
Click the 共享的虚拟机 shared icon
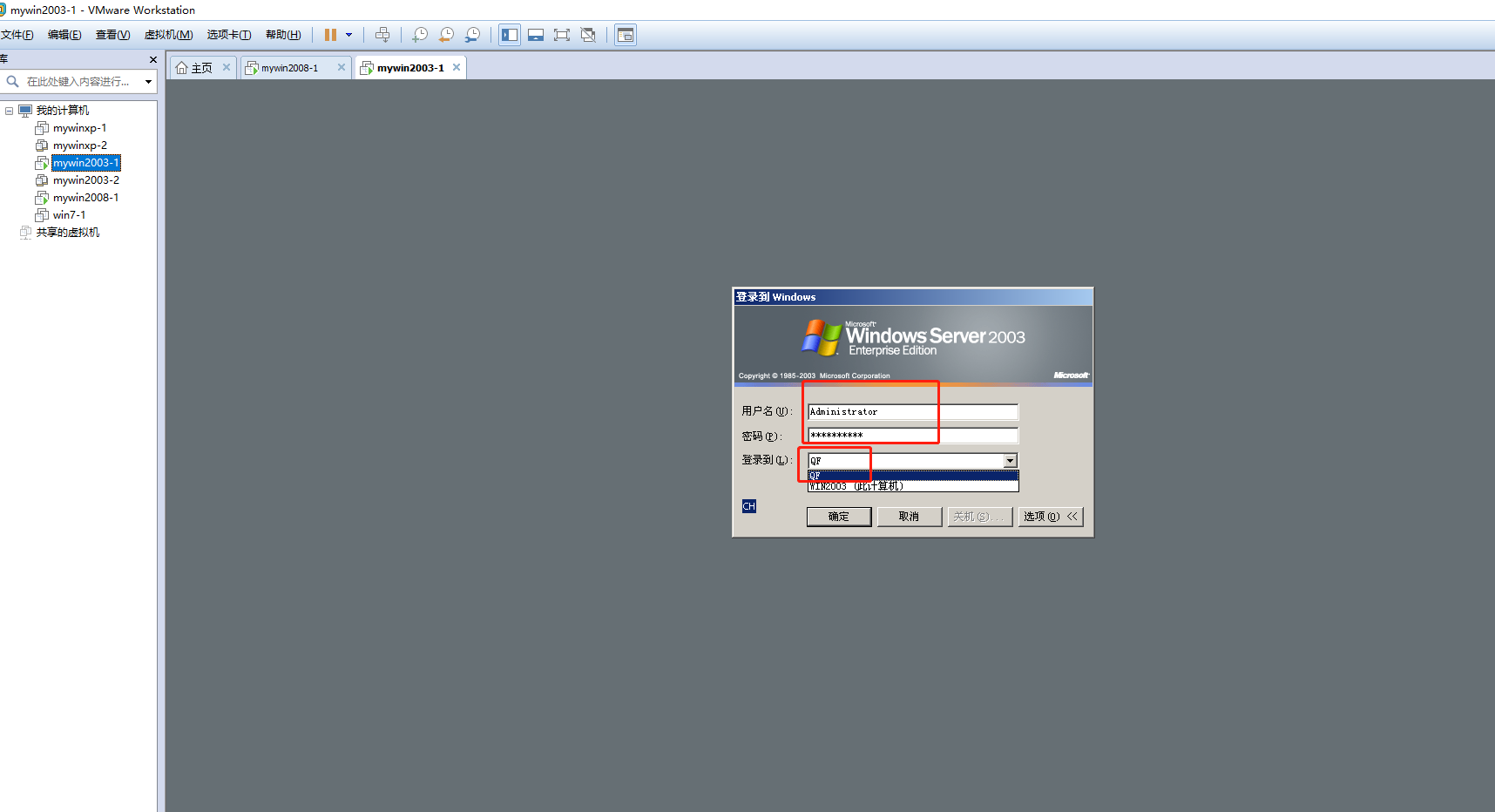tap(25, 233)
